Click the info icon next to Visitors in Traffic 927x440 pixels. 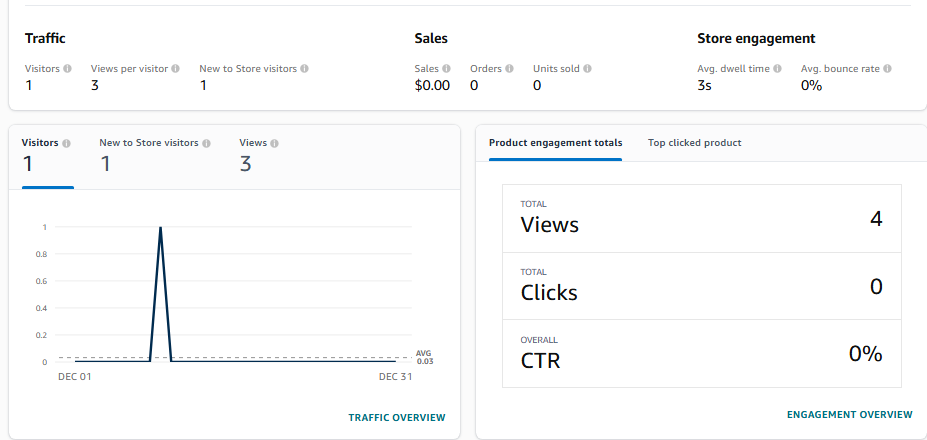tap(68, 69)
